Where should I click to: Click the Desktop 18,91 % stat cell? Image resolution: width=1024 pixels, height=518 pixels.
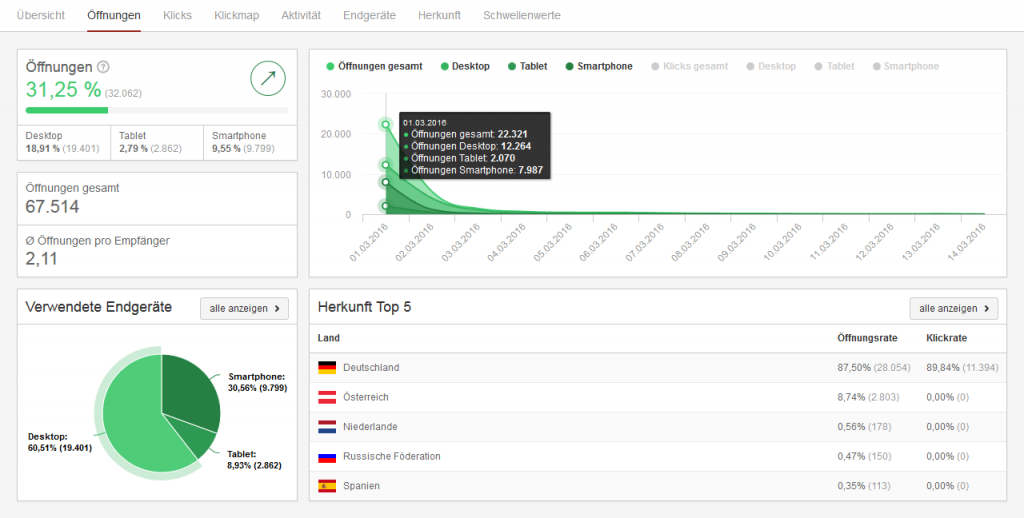64,142
